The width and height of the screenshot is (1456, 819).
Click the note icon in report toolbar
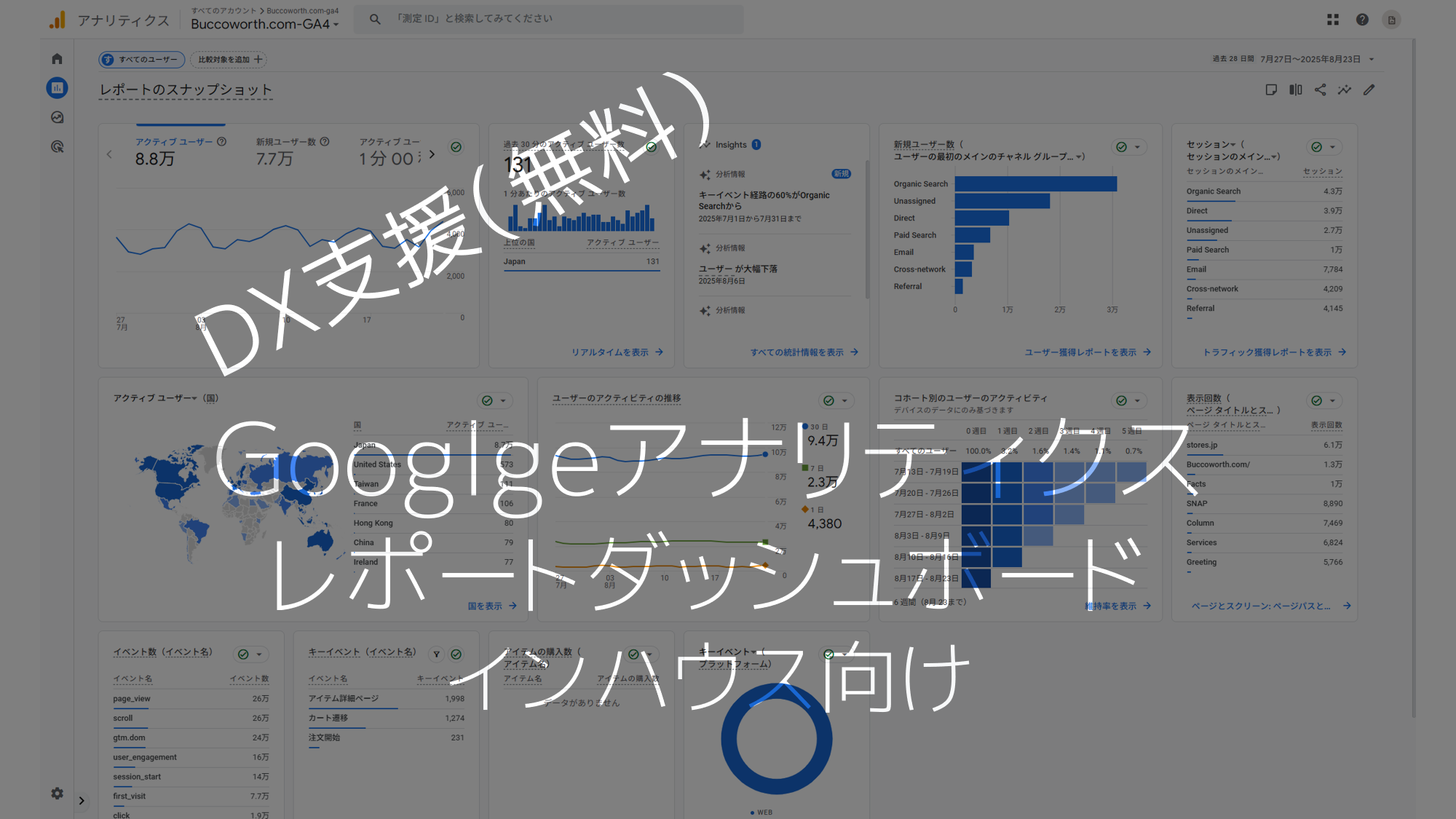[x=1271, y=90]
